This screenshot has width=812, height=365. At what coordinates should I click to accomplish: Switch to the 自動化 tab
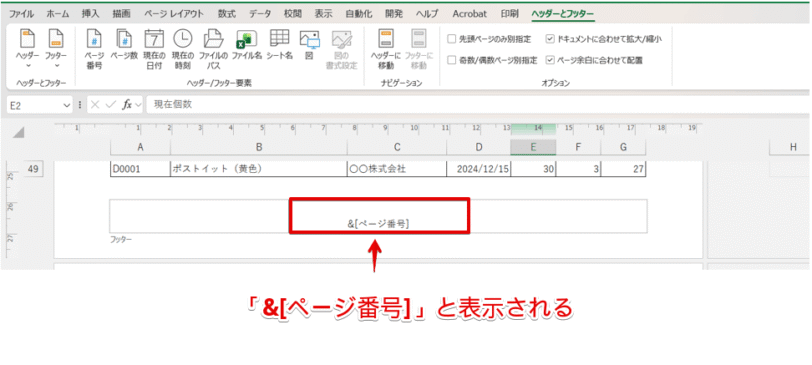pyautogui.click(x=358, y=14)
